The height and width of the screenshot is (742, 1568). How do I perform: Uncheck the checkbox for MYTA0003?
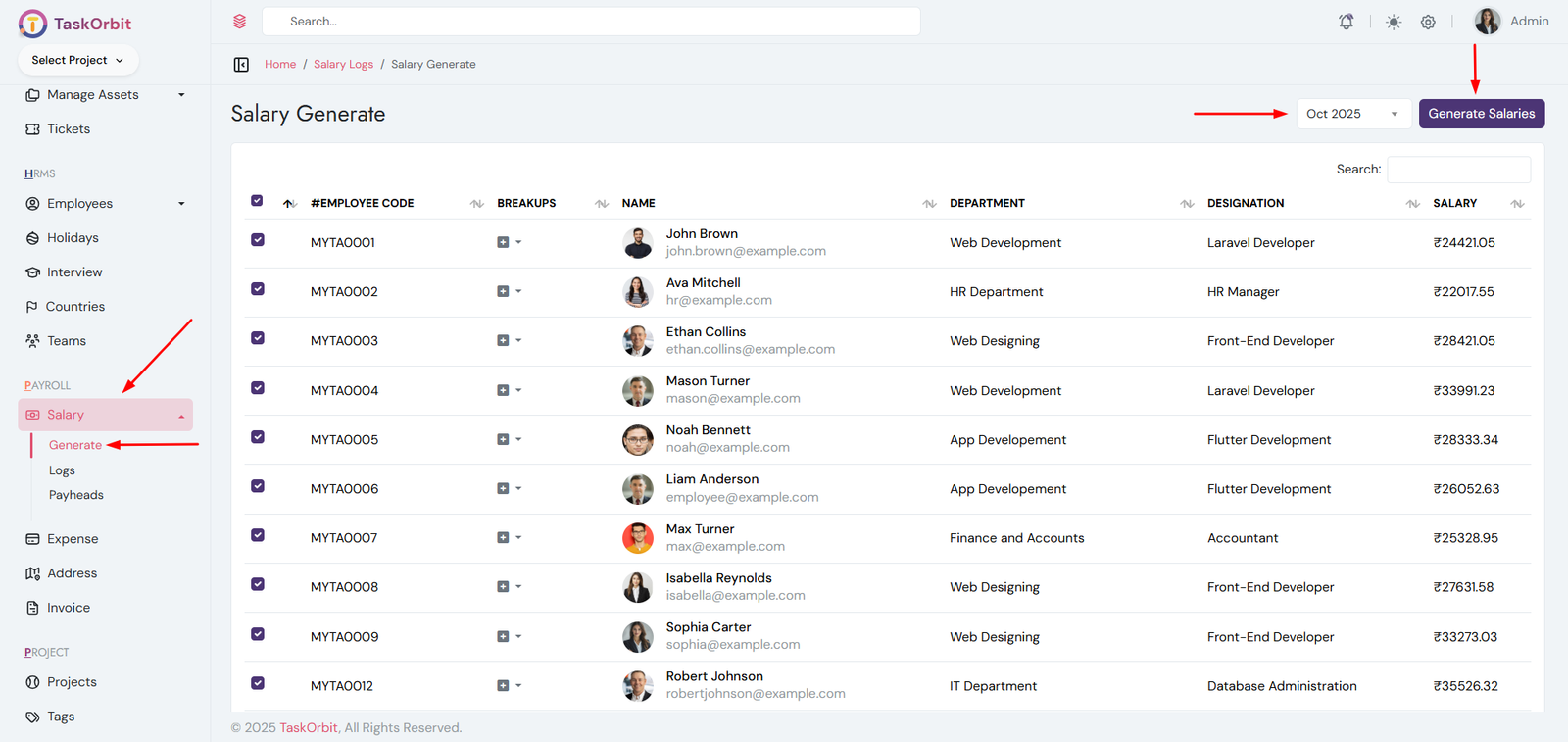click(x=258, y=338)
